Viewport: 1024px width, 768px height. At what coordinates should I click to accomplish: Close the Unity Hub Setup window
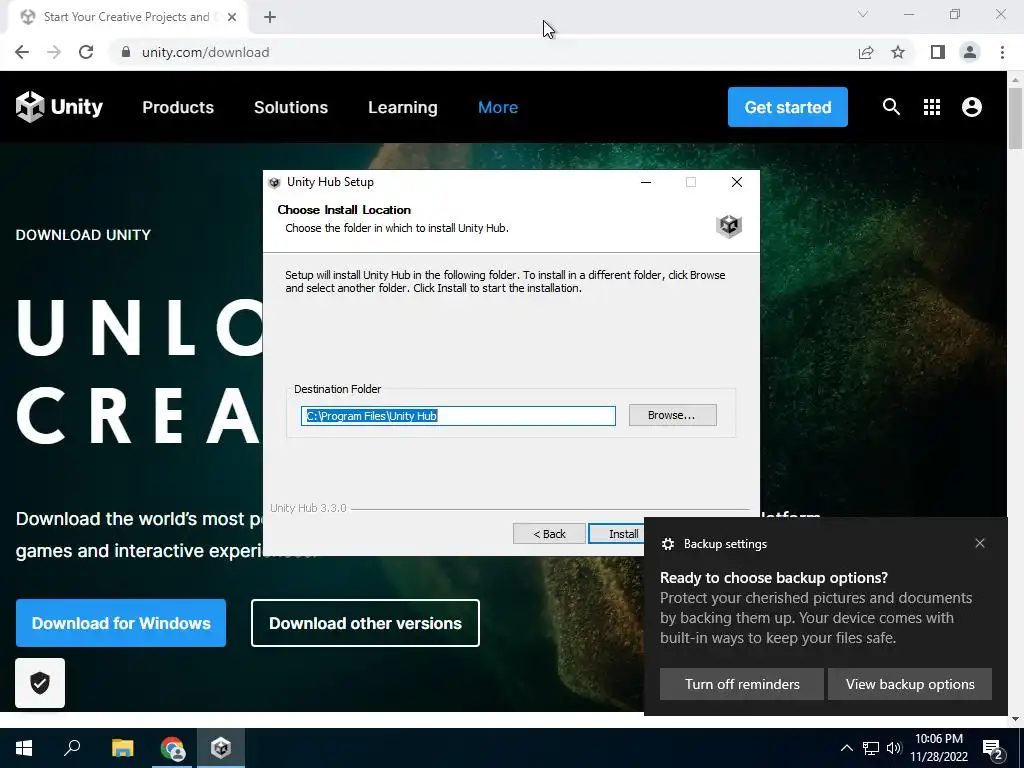737,182
